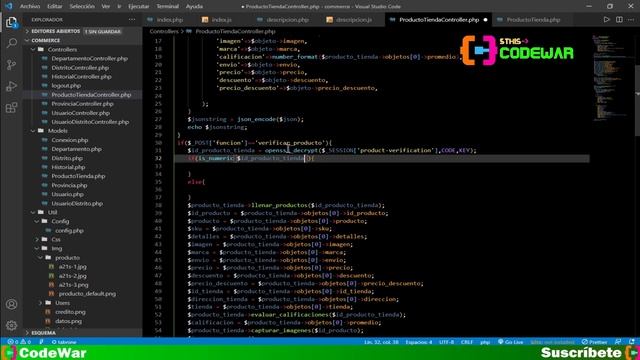
Task: Click the Controllers breadcrumb segment
Action: [164, 31]
